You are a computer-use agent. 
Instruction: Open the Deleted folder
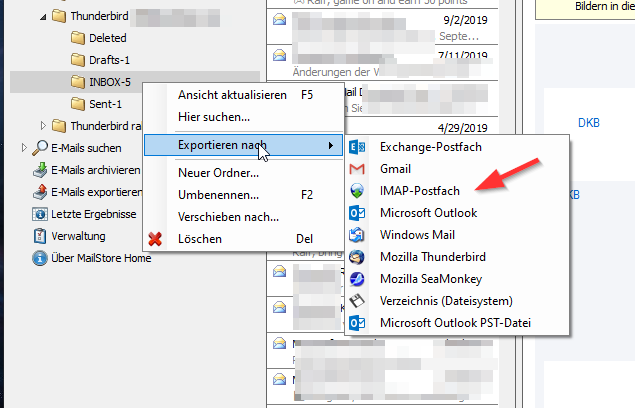click(x=108, y=38)
